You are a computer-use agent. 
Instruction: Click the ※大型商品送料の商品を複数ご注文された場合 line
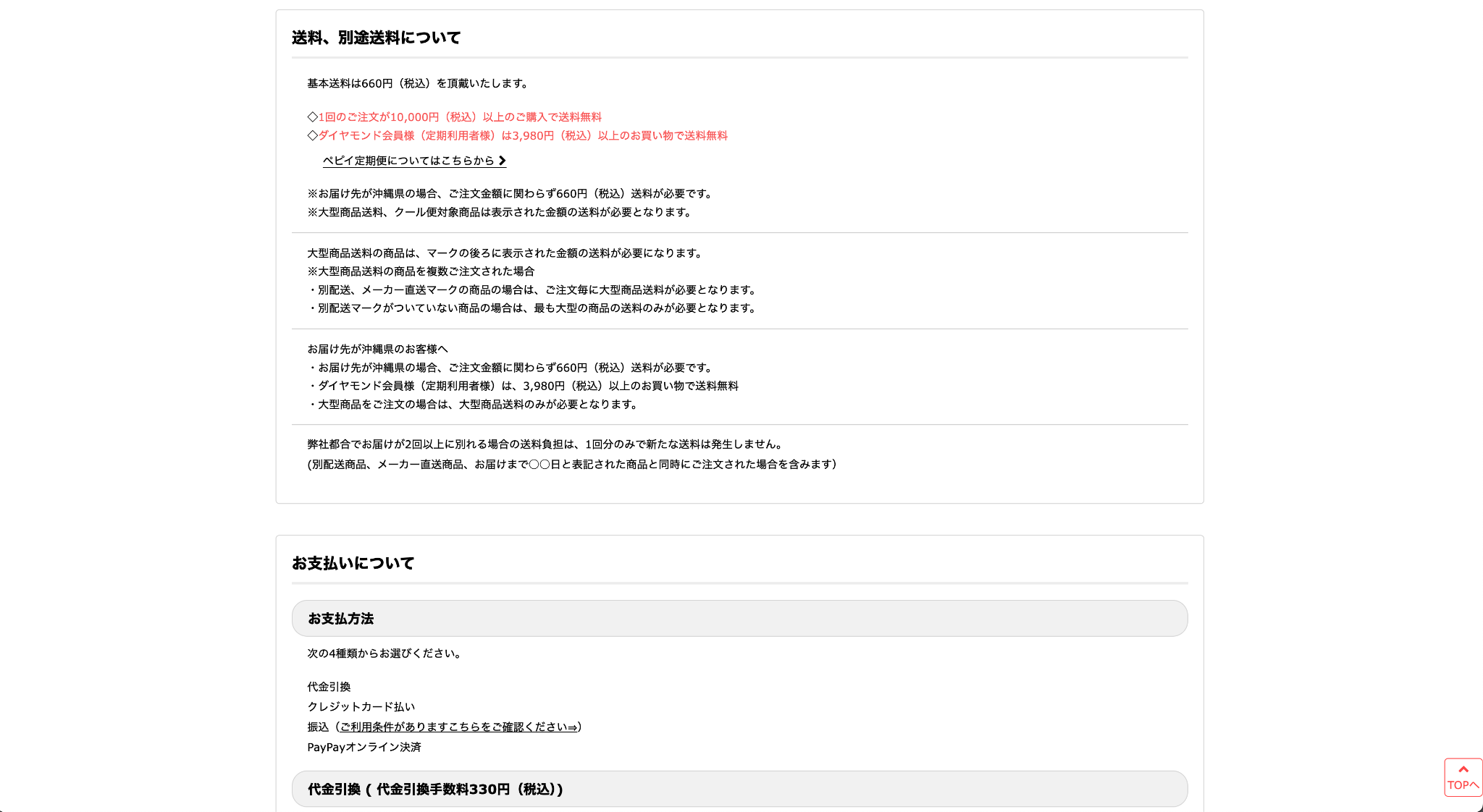click(421, 271)
